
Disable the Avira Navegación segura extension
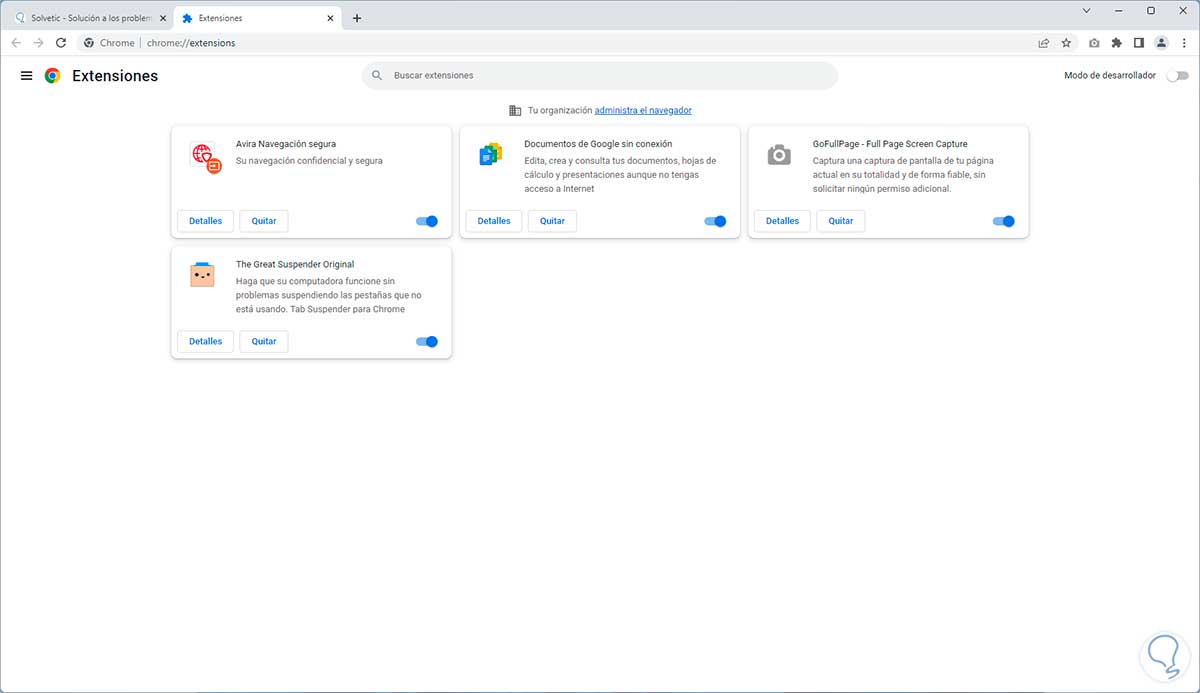[x=427, y=221]
